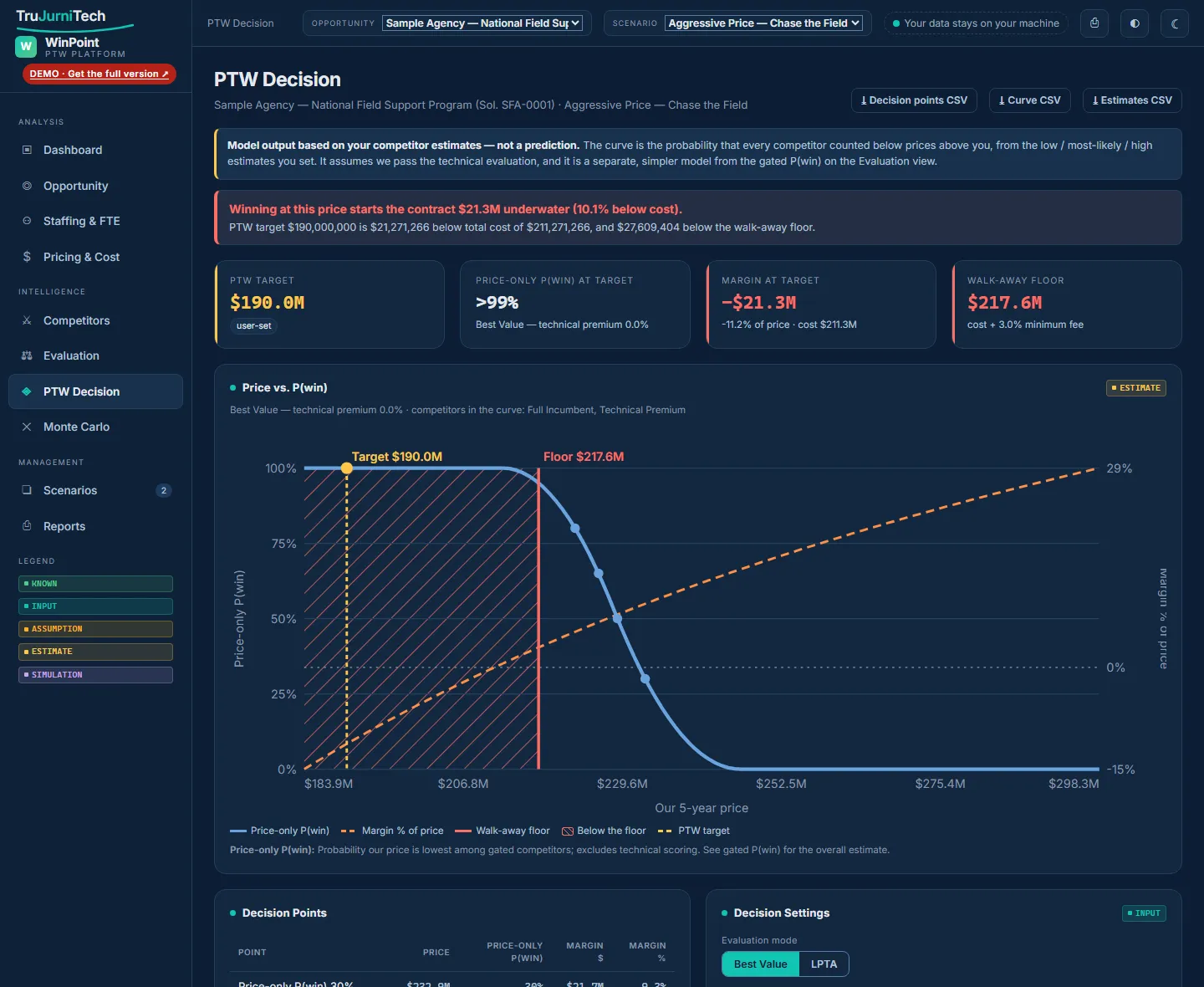Click "Your data stays on your machine" indicator
The height and width of the screenshot is (987, 1204).
pyautogui.click(x=976, y=23)
